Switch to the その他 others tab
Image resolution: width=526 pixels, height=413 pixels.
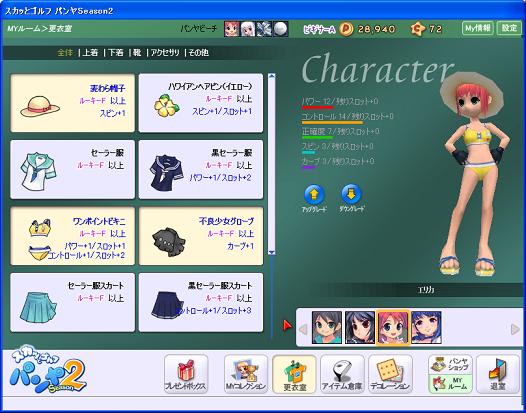pos(199,53)
